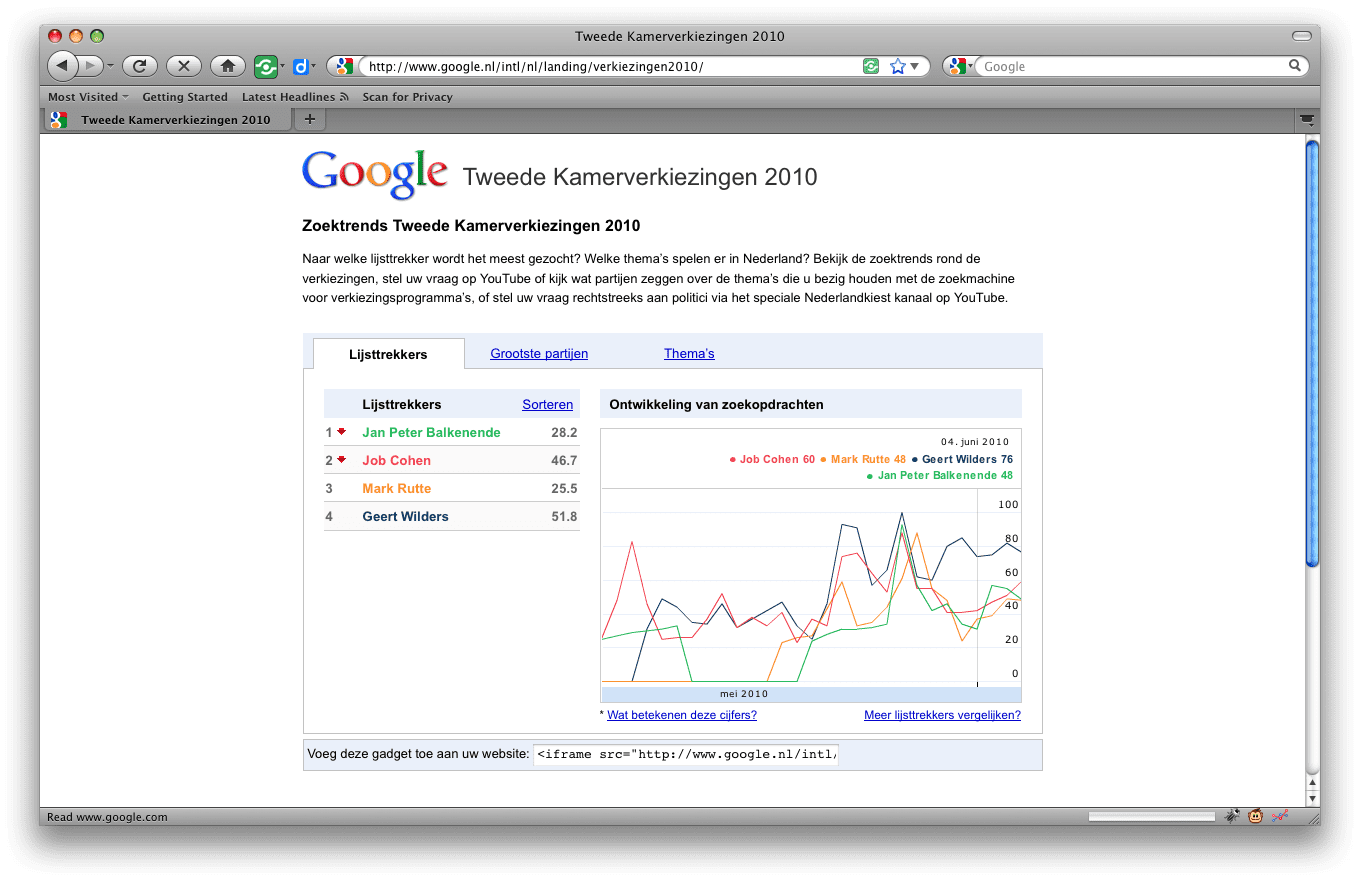This screenshot has height=880, width=1360.
Task: Click the blue 'd' Delicious toolbar icon
Action: tap(300, 67)
